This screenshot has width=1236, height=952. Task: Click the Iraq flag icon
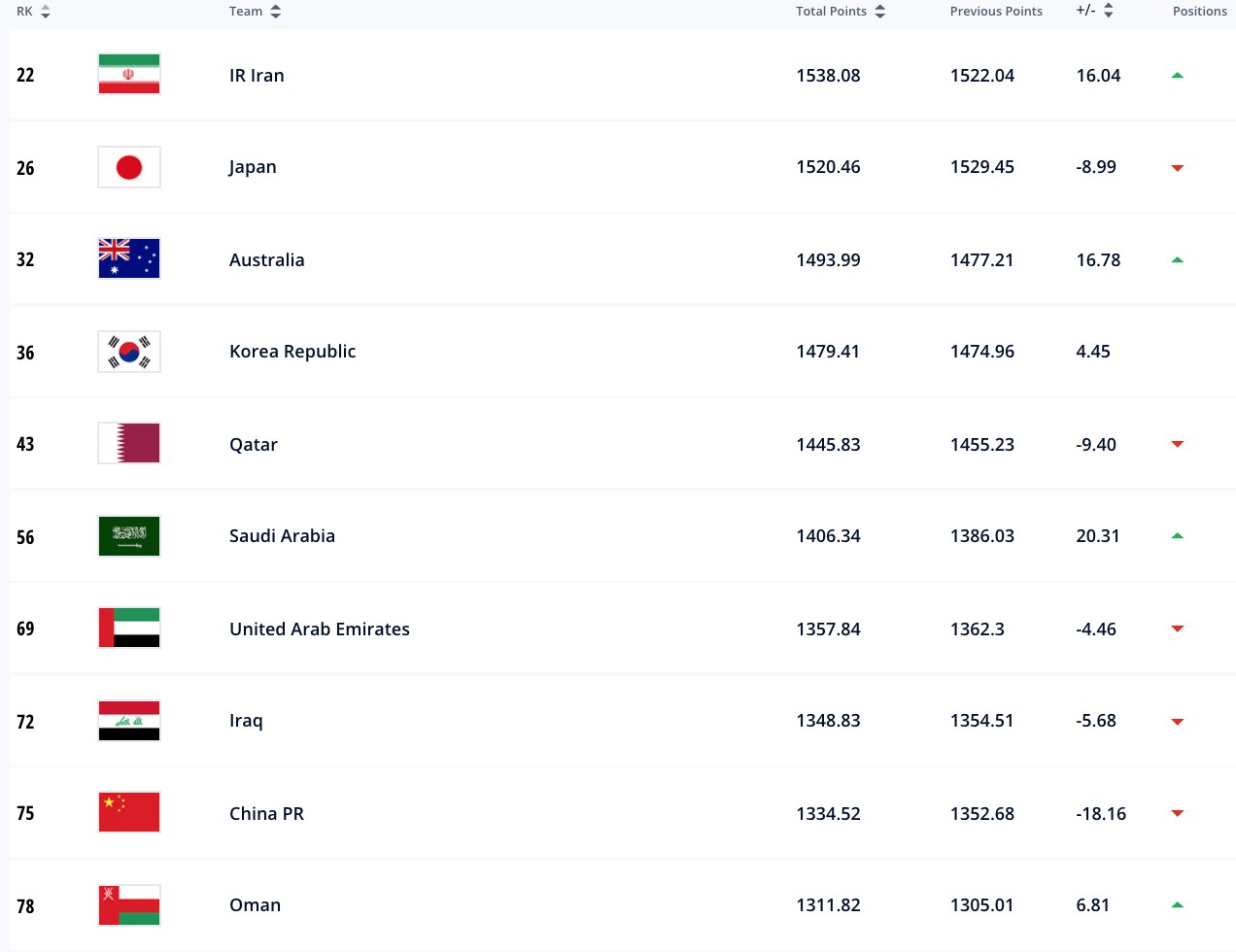click(129, 721)
